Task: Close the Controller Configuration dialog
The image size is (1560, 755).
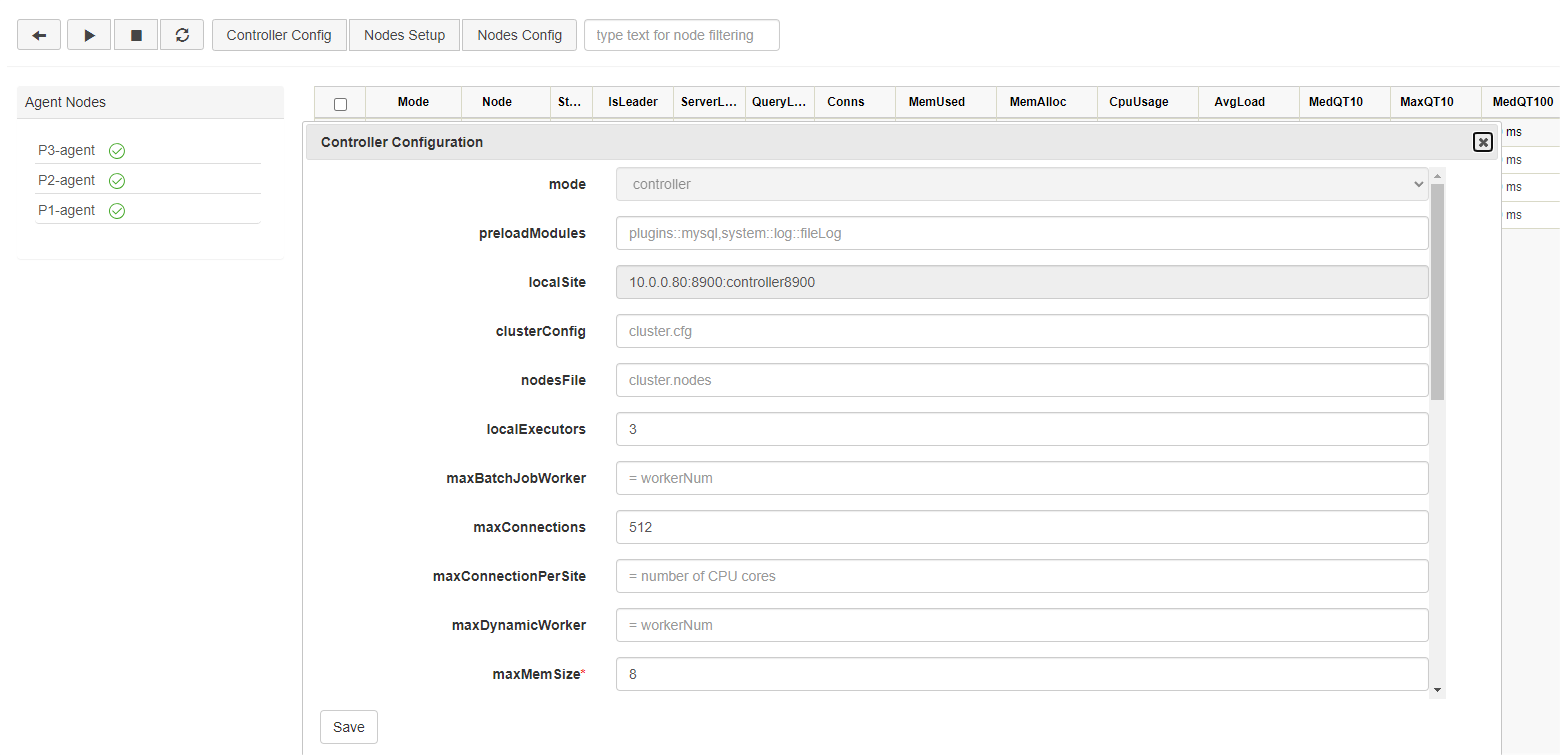Action: pyautogui.click(x=1483, y=142)
